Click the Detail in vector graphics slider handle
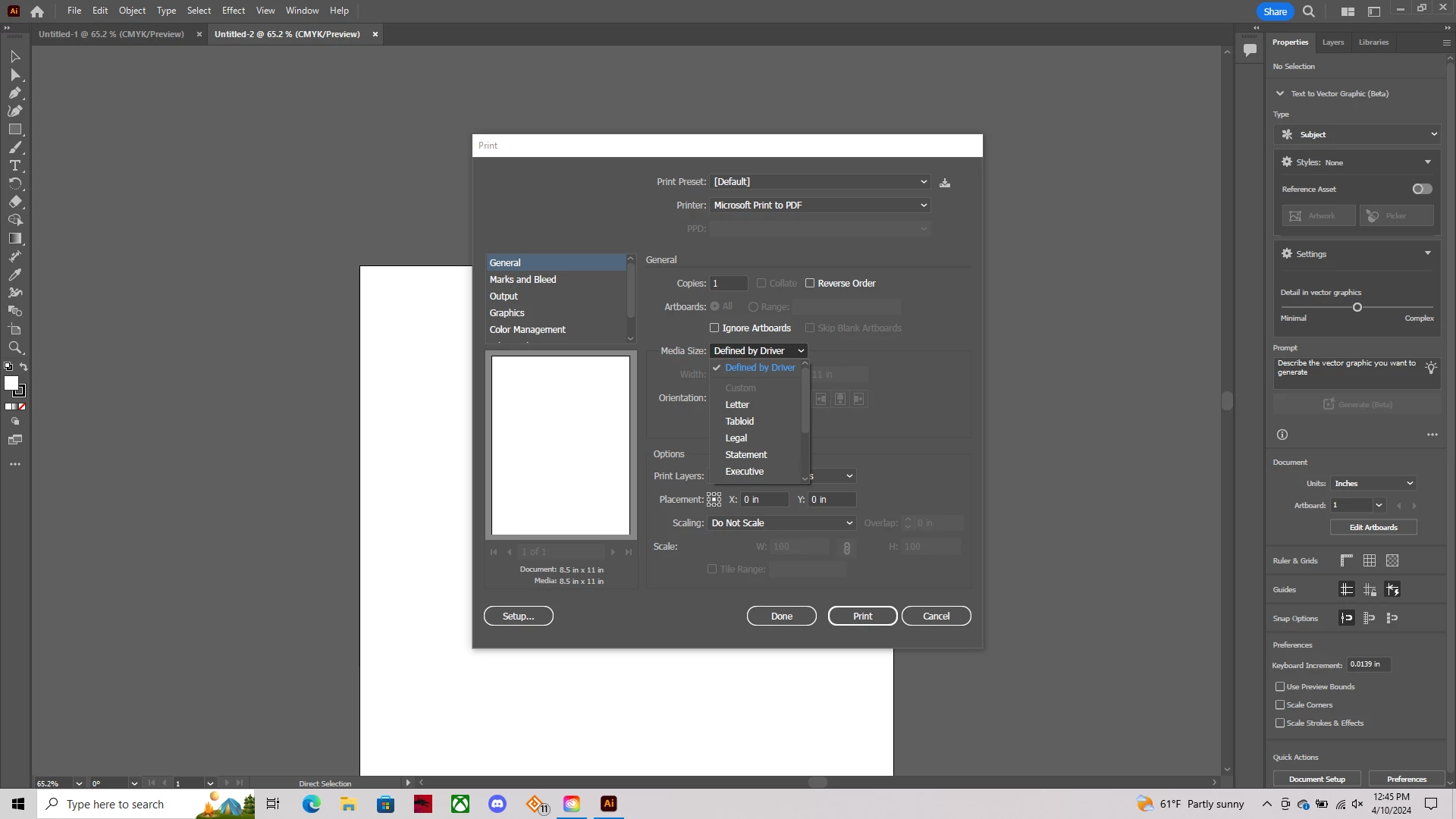 point(1357,308)
